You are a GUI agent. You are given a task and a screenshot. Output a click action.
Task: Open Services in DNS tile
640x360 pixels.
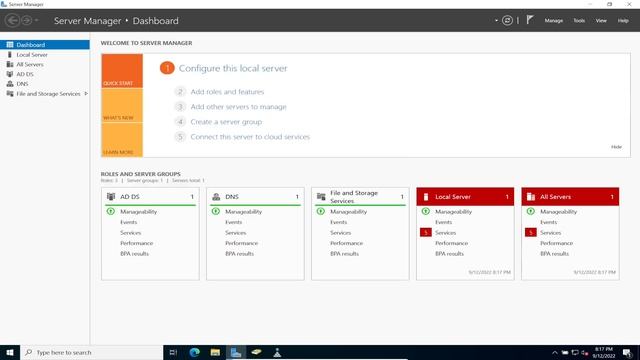point(236,233)
